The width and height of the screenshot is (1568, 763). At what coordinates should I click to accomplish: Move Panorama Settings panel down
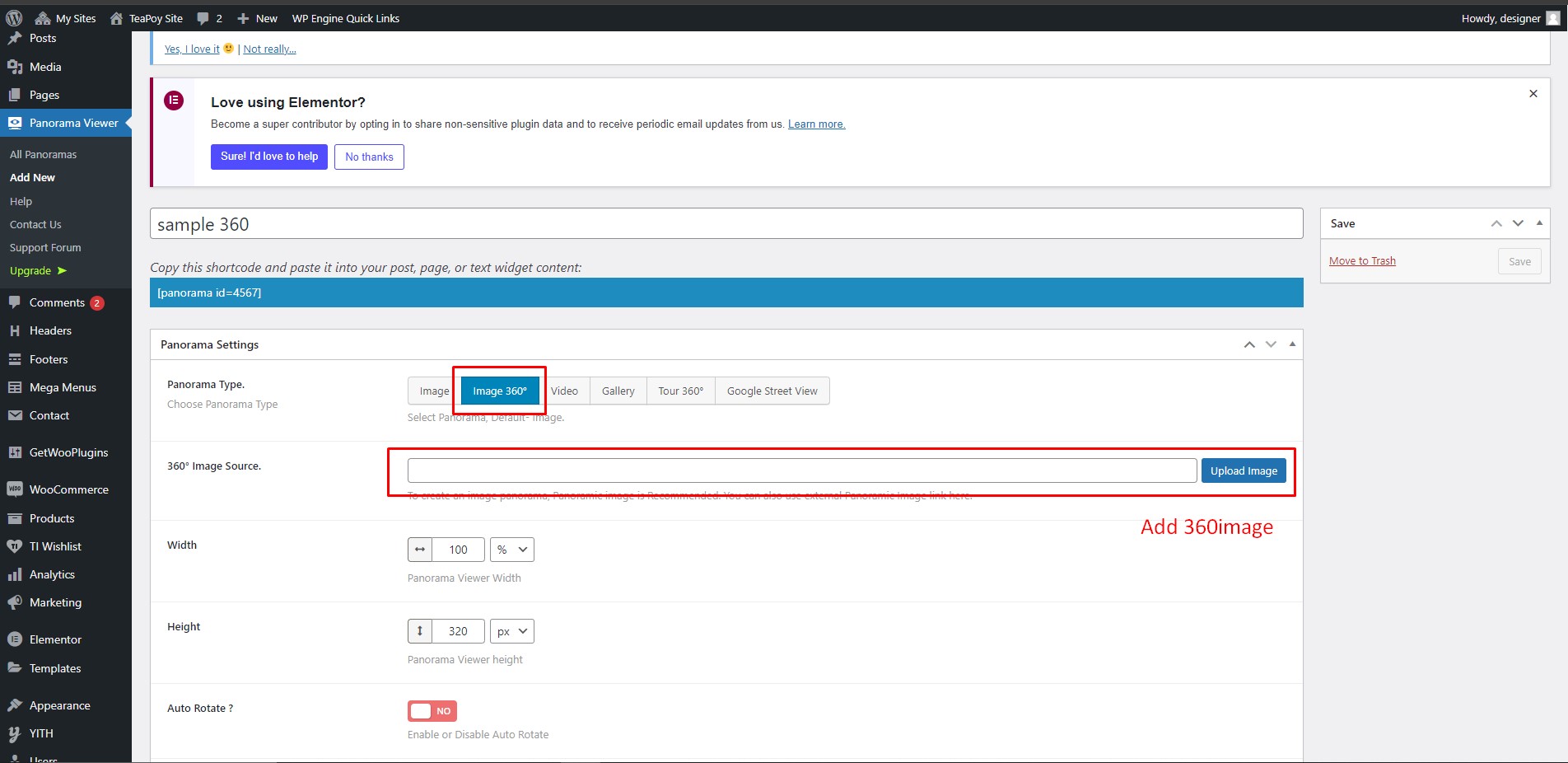[x=1271, y=344]
